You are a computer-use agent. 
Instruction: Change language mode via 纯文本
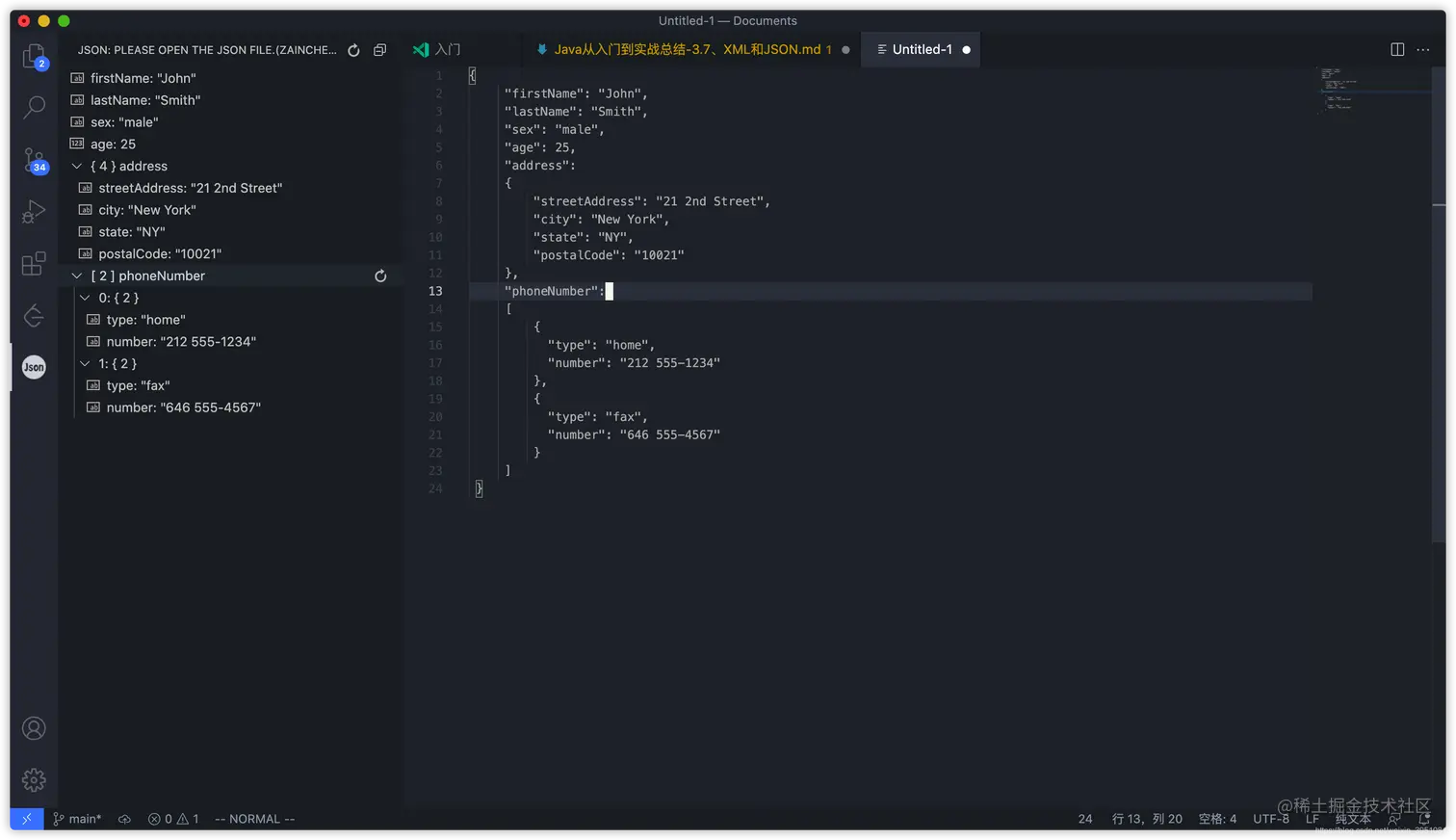tap(1353, 819)
